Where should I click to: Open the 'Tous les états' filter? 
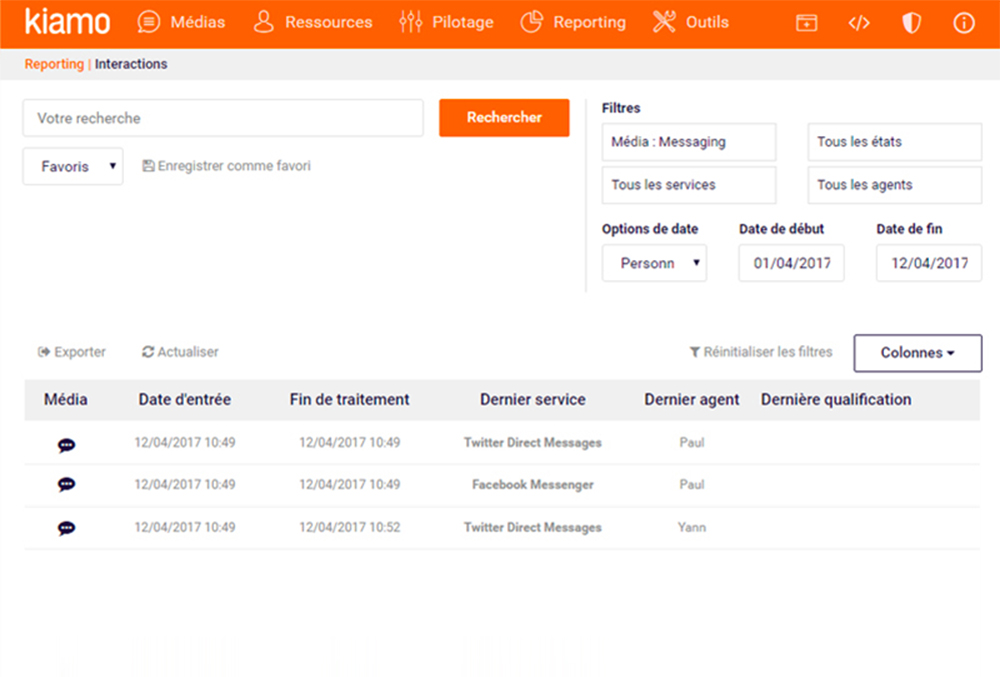[x=895, y=142]
